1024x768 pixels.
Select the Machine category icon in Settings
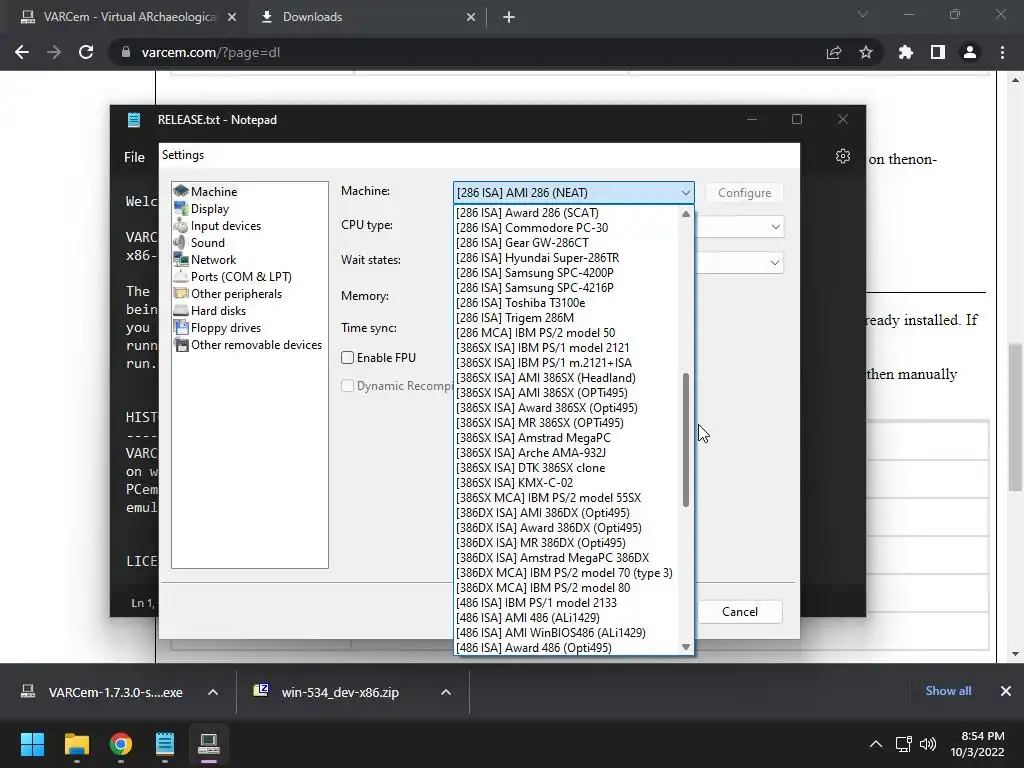tap(181, 191)
